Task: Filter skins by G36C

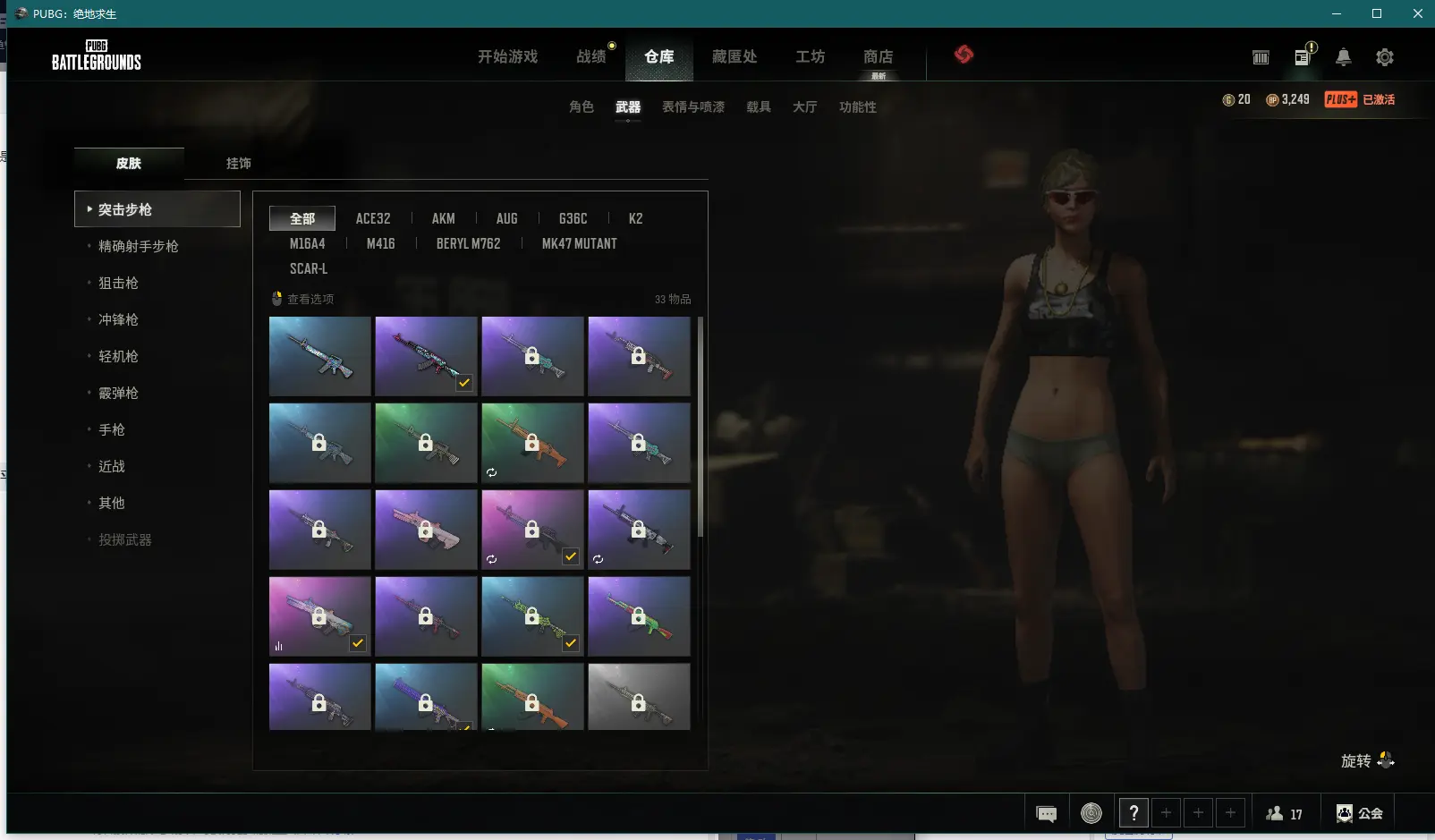Action: click(x=573, y=218)
